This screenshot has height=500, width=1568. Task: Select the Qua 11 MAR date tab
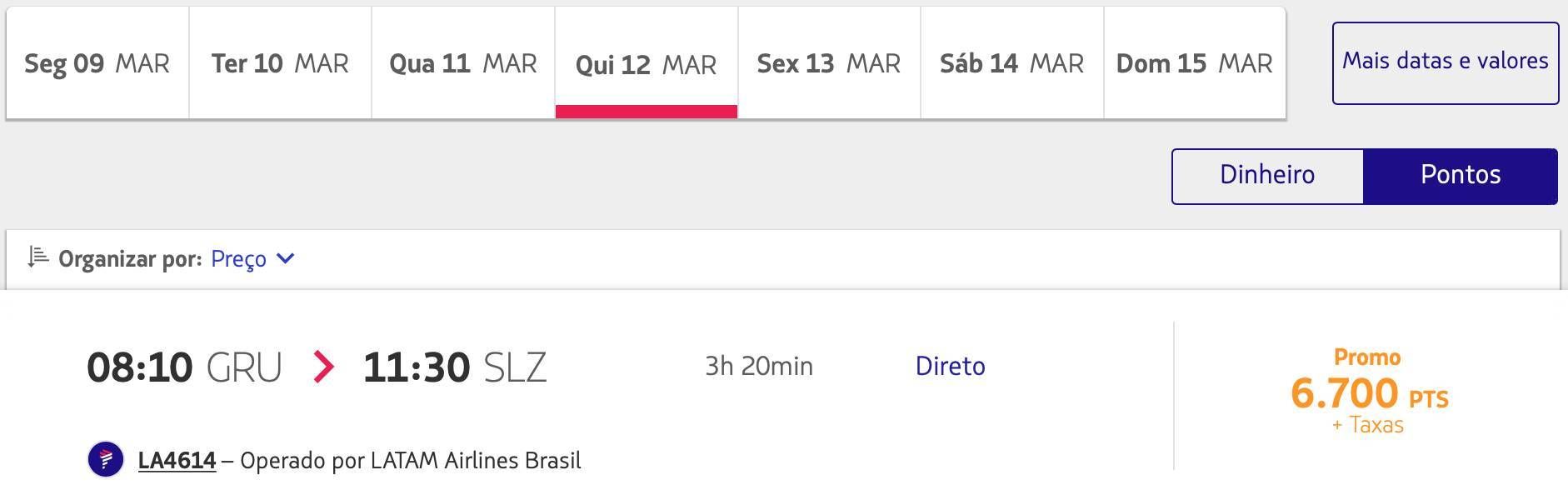[463, 63]
